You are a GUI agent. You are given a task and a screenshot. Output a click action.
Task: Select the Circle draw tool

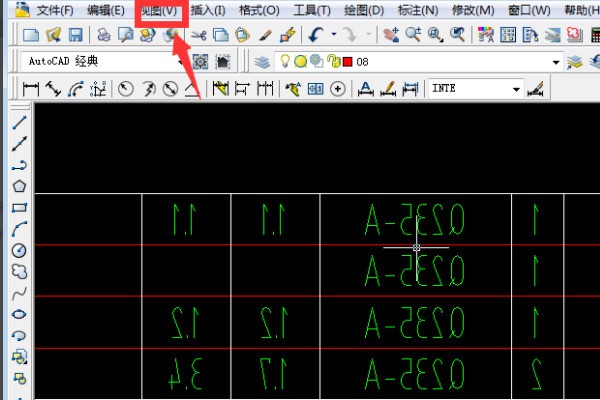pos(18,250)
